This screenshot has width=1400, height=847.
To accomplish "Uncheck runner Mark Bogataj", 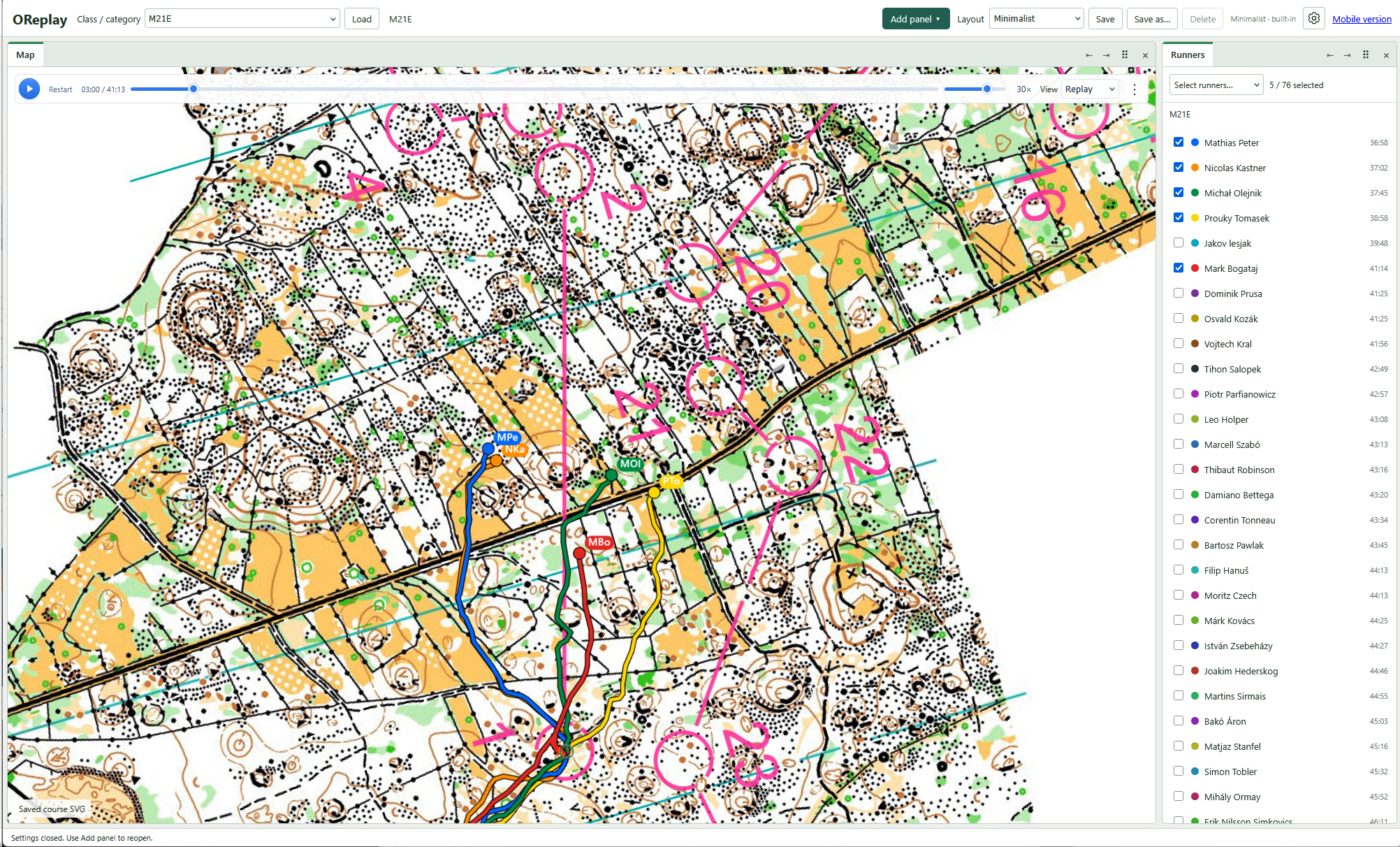I will pos(1179,268).
